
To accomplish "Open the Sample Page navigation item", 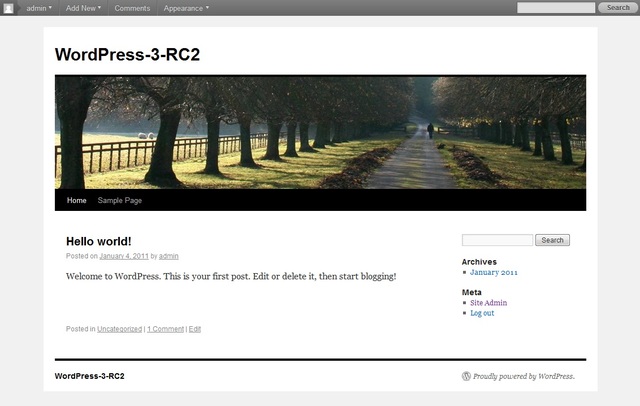I will (120, 200).
